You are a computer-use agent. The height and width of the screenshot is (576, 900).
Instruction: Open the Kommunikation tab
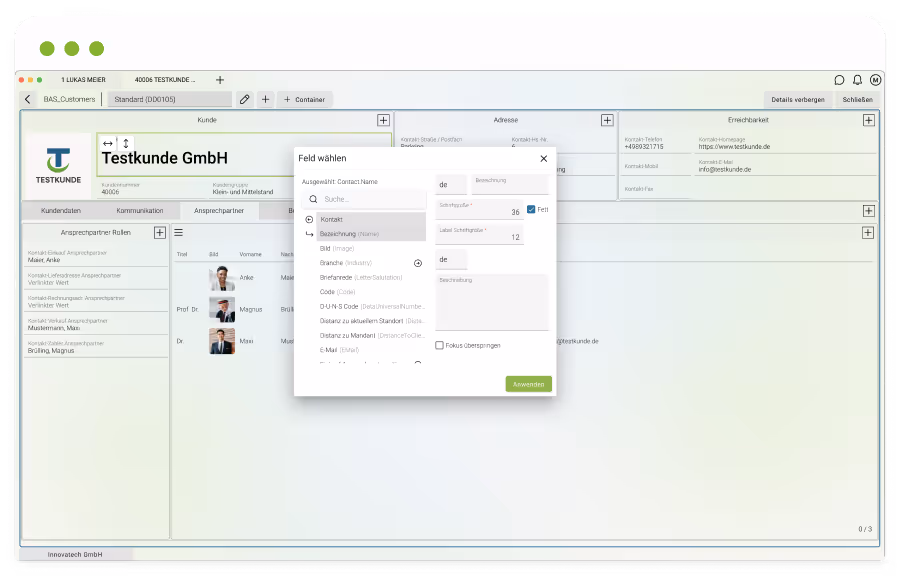[139, 211]
